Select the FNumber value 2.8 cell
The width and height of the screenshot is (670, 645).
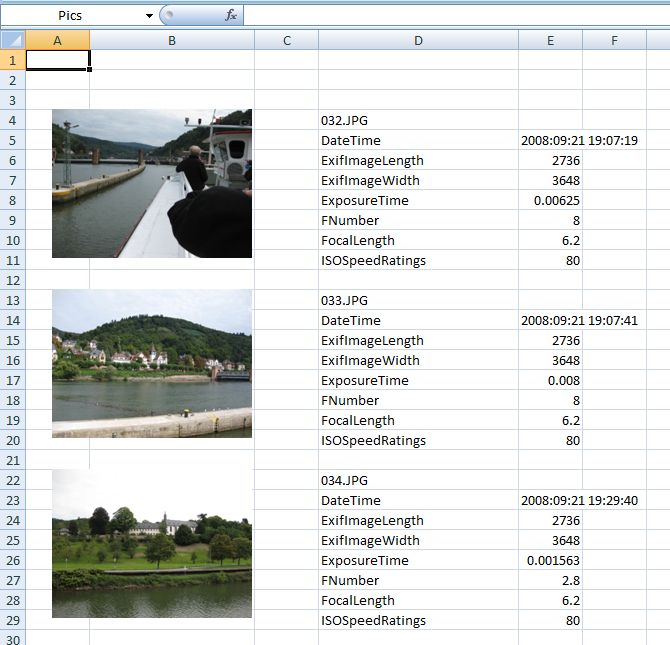[x=550, y=580]
